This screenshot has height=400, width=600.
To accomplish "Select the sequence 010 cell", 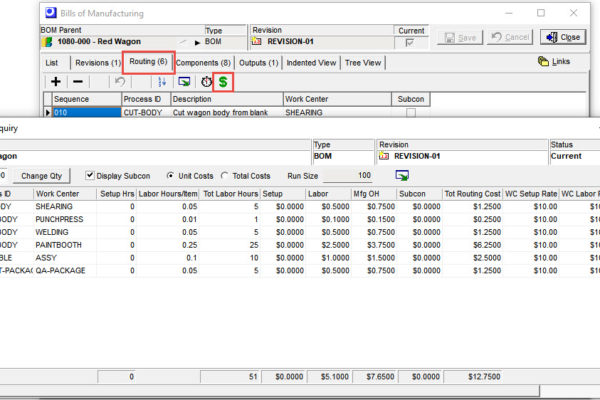I will coord(87,113).
